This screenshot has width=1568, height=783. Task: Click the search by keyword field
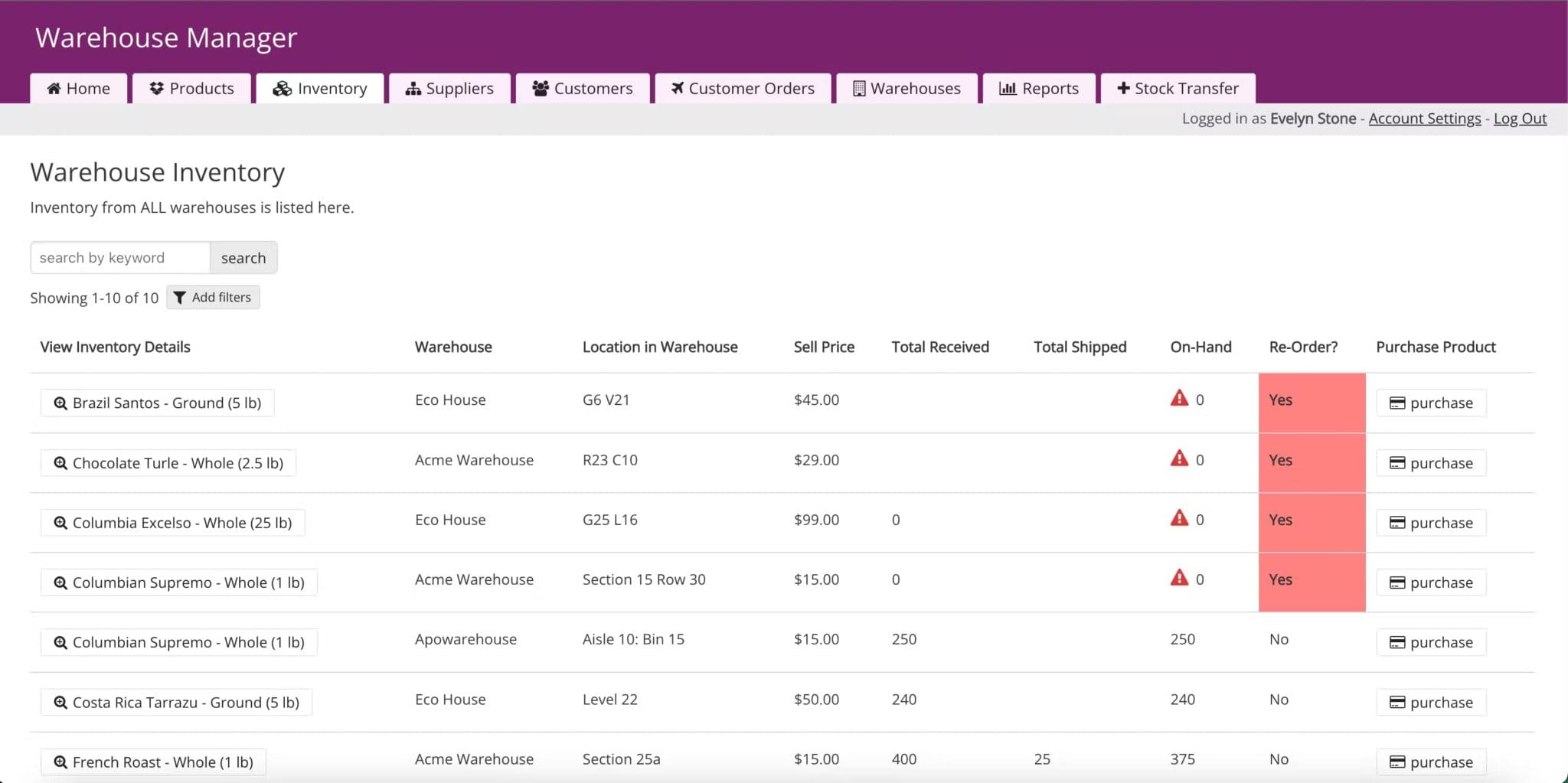pos(119,257)
